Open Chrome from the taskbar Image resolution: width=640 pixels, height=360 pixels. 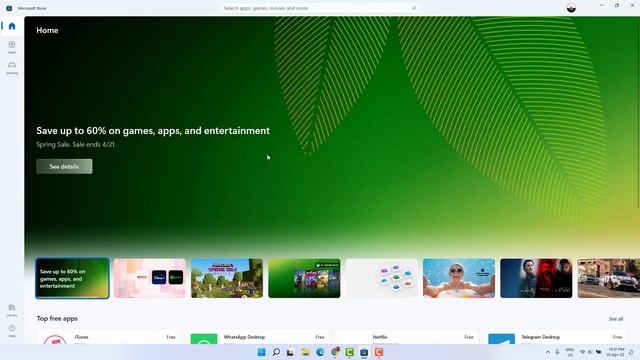[x=335, y=352]
